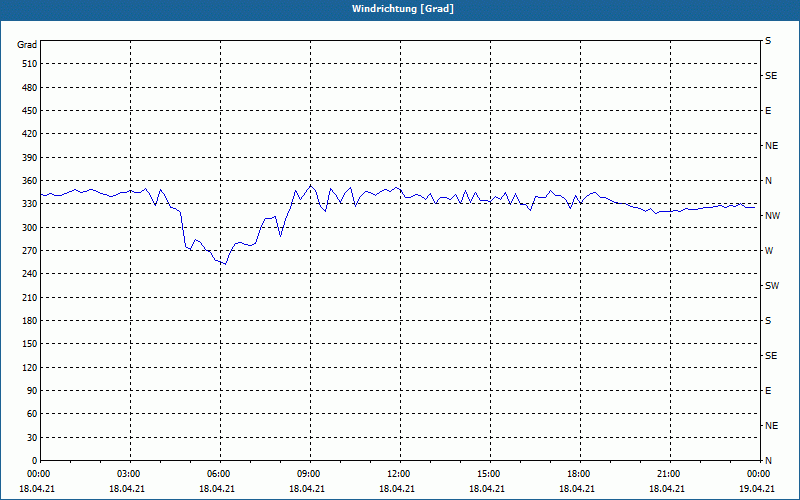Select the "Grad" unit label on the y-axis
This screenshot has width=800, height=500.
pyautogui.click(x=27, y=45)
